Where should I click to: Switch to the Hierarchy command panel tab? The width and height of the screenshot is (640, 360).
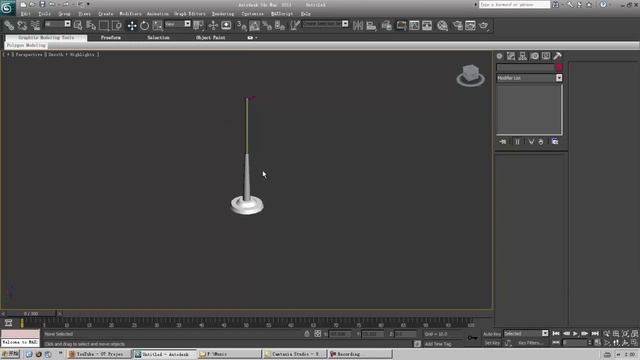522,56
